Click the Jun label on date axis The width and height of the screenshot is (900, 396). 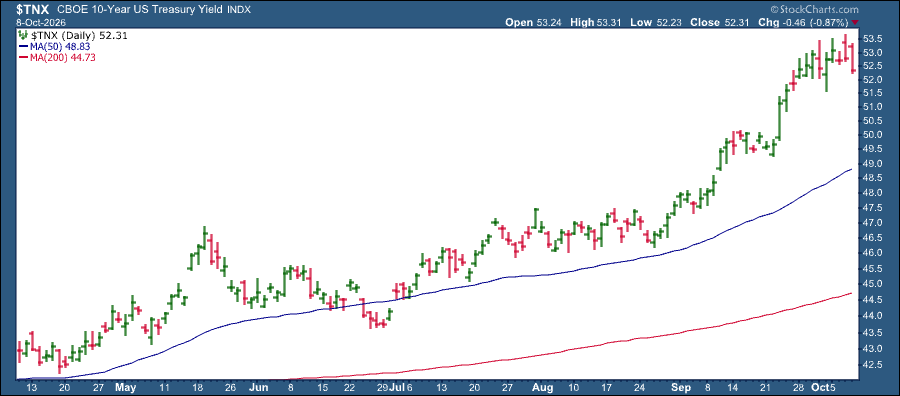point(258,387)
